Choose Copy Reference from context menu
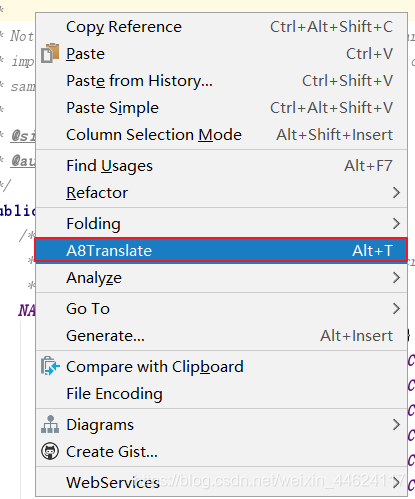This screenshot has width=415, height=499. (221, 27)
